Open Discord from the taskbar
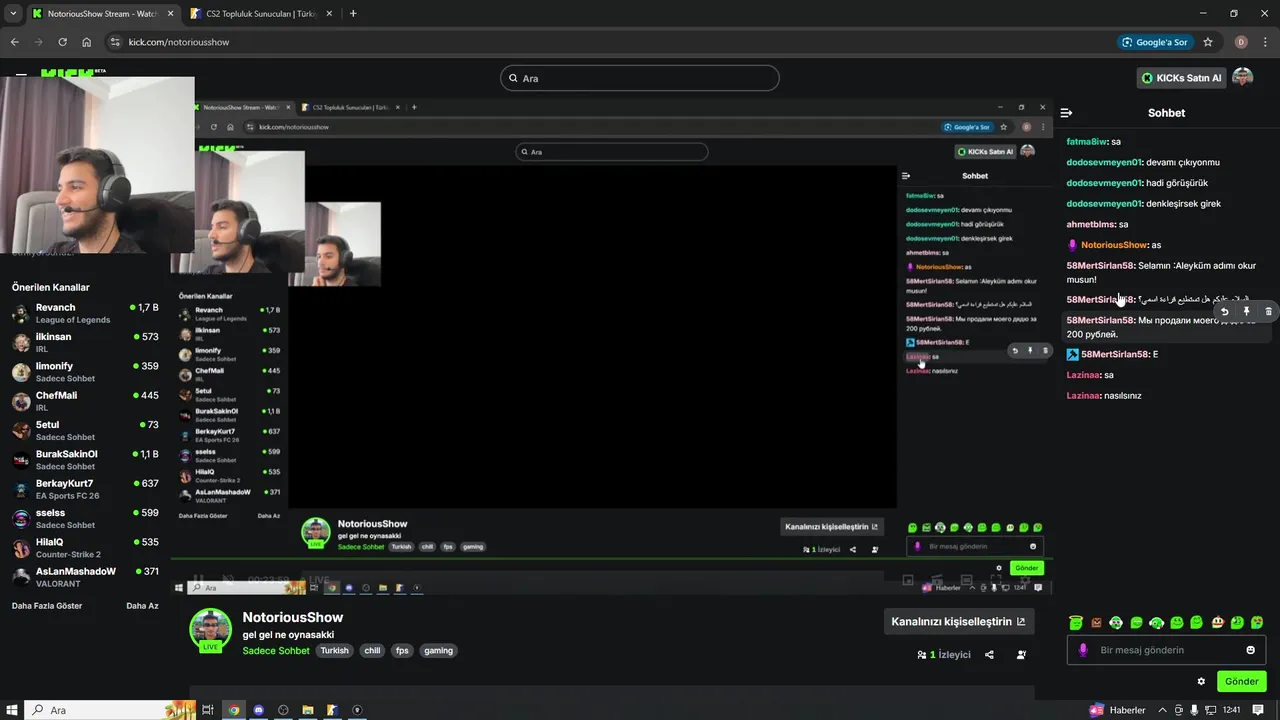This screenshot has width=1280, height=720. pos(259,710)
